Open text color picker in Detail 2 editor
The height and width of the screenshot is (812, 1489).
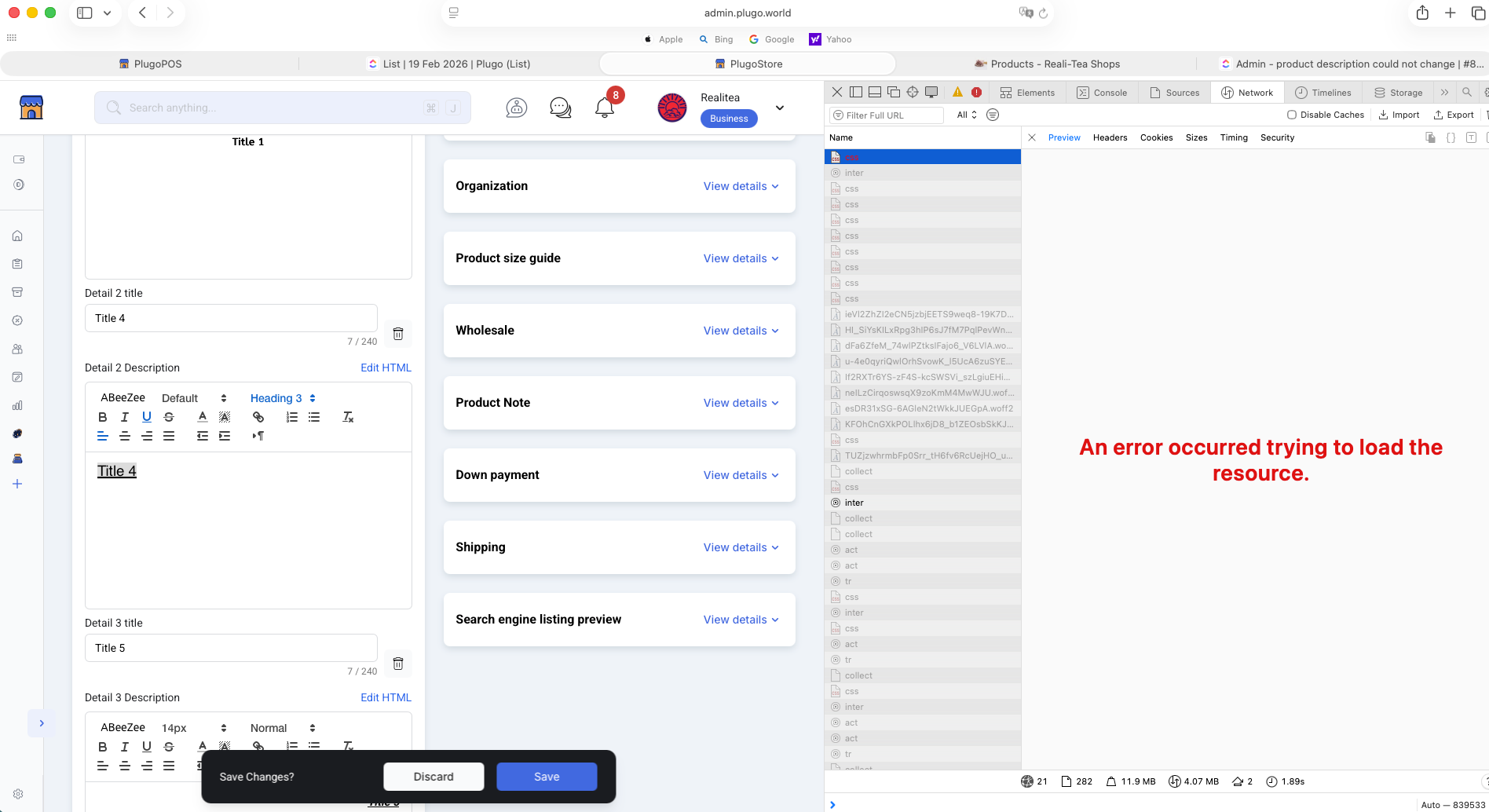click(203, 417)
